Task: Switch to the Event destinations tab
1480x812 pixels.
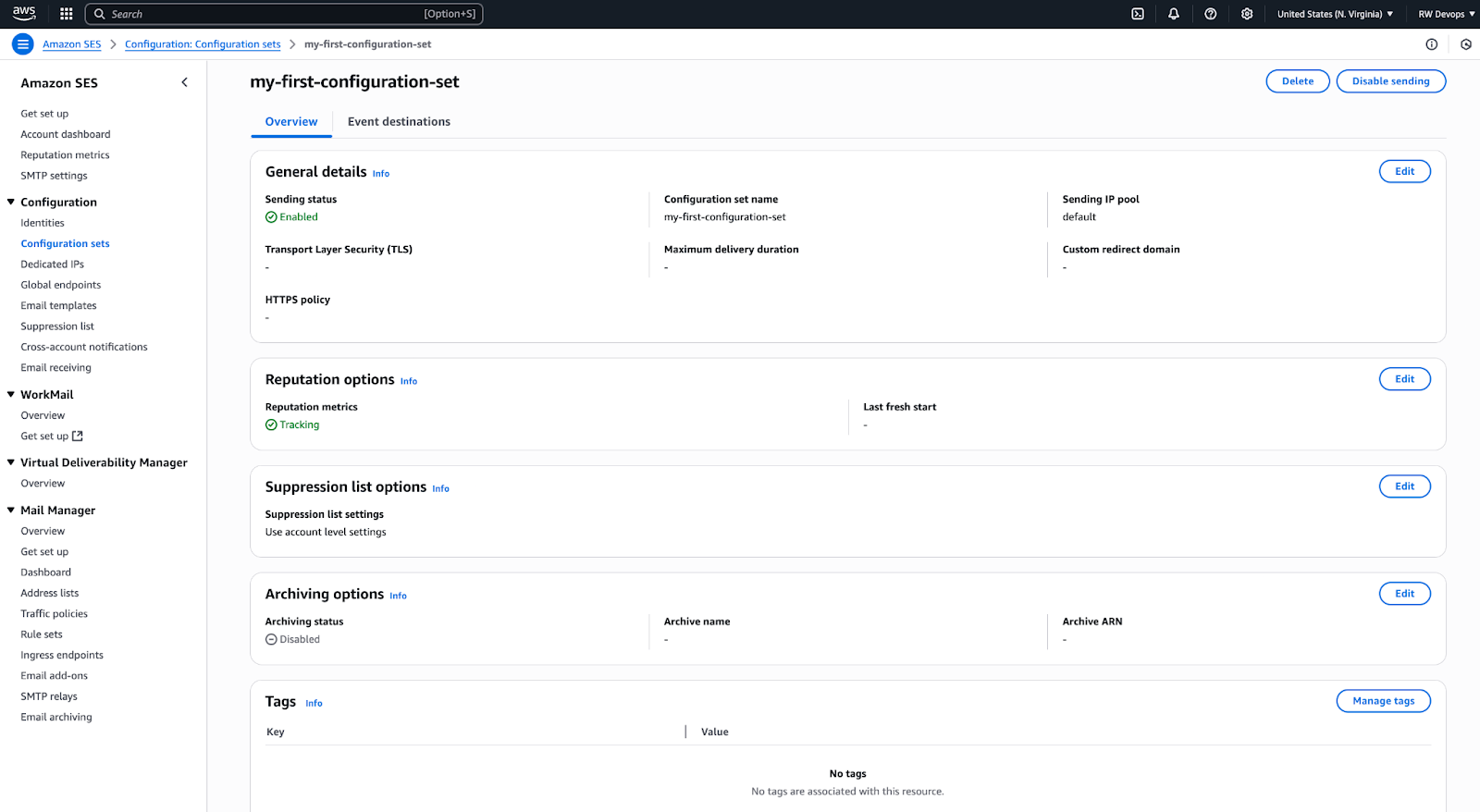Action: [x=399, y=122]
